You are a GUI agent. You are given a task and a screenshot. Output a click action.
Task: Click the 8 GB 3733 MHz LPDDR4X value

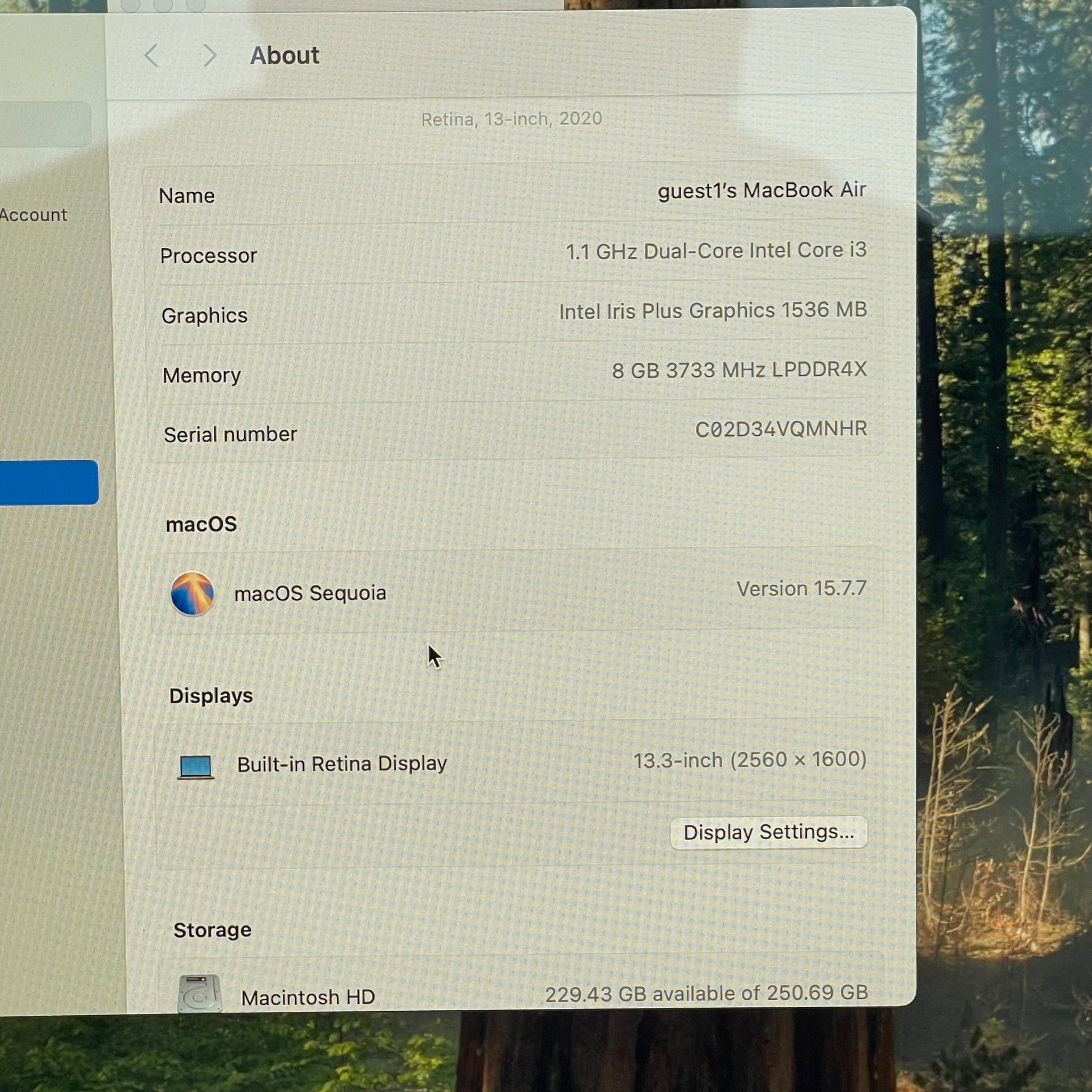pos(739,370)
